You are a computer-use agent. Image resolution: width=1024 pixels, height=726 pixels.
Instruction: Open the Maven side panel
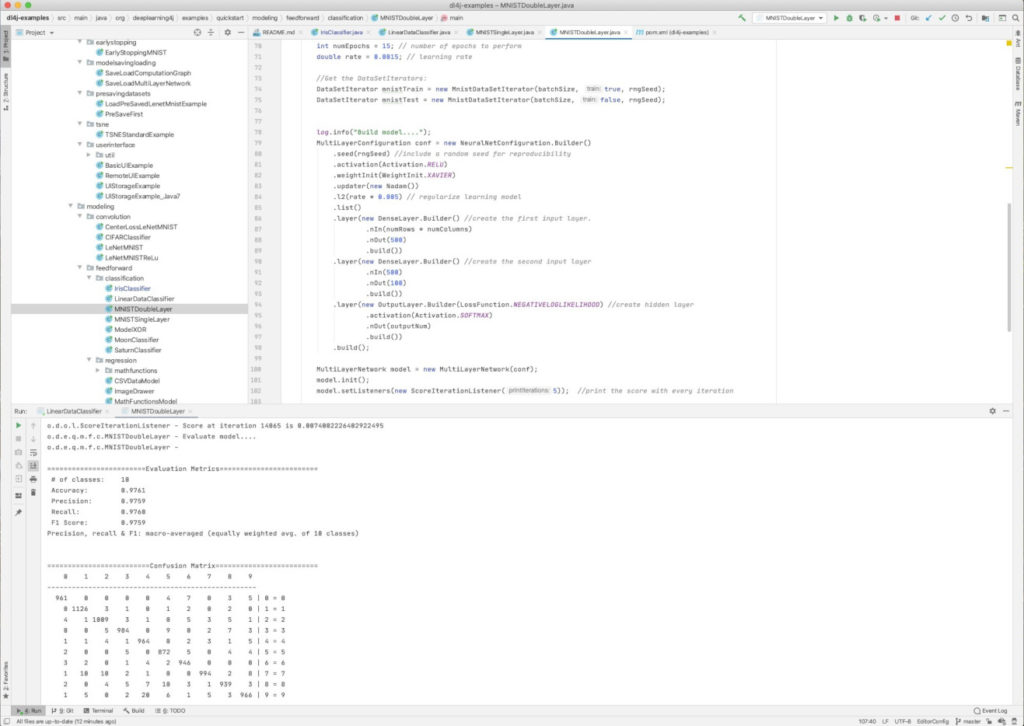pyautogui.click(x=1017, y=113)
